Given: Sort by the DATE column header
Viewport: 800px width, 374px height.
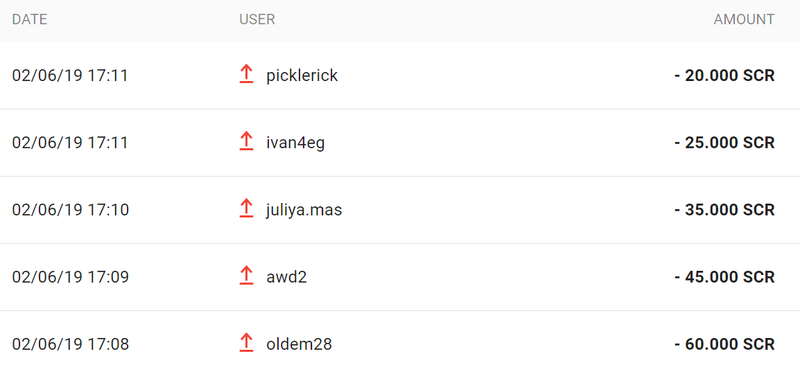Looking at the screenshot, I should (30, 19).
